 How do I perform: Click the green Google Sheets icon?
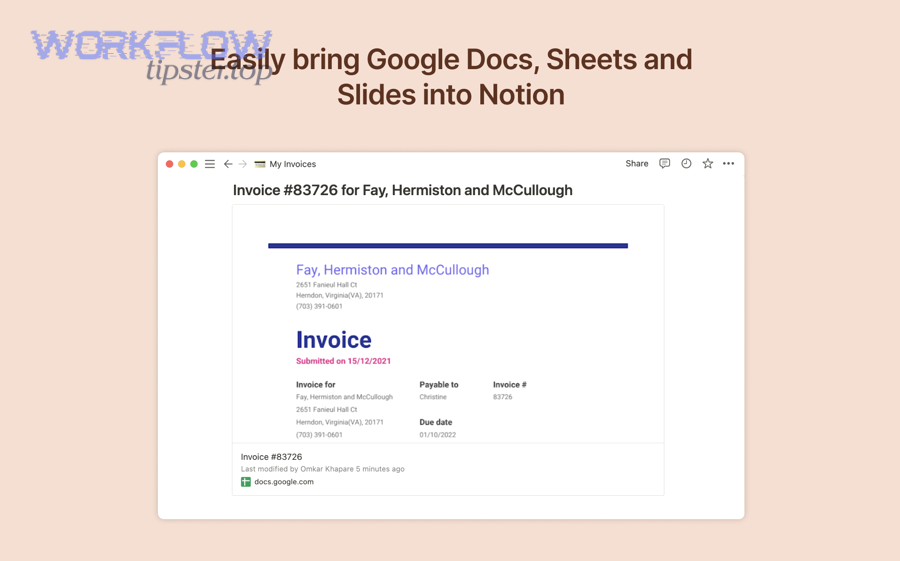click(246, 482)
